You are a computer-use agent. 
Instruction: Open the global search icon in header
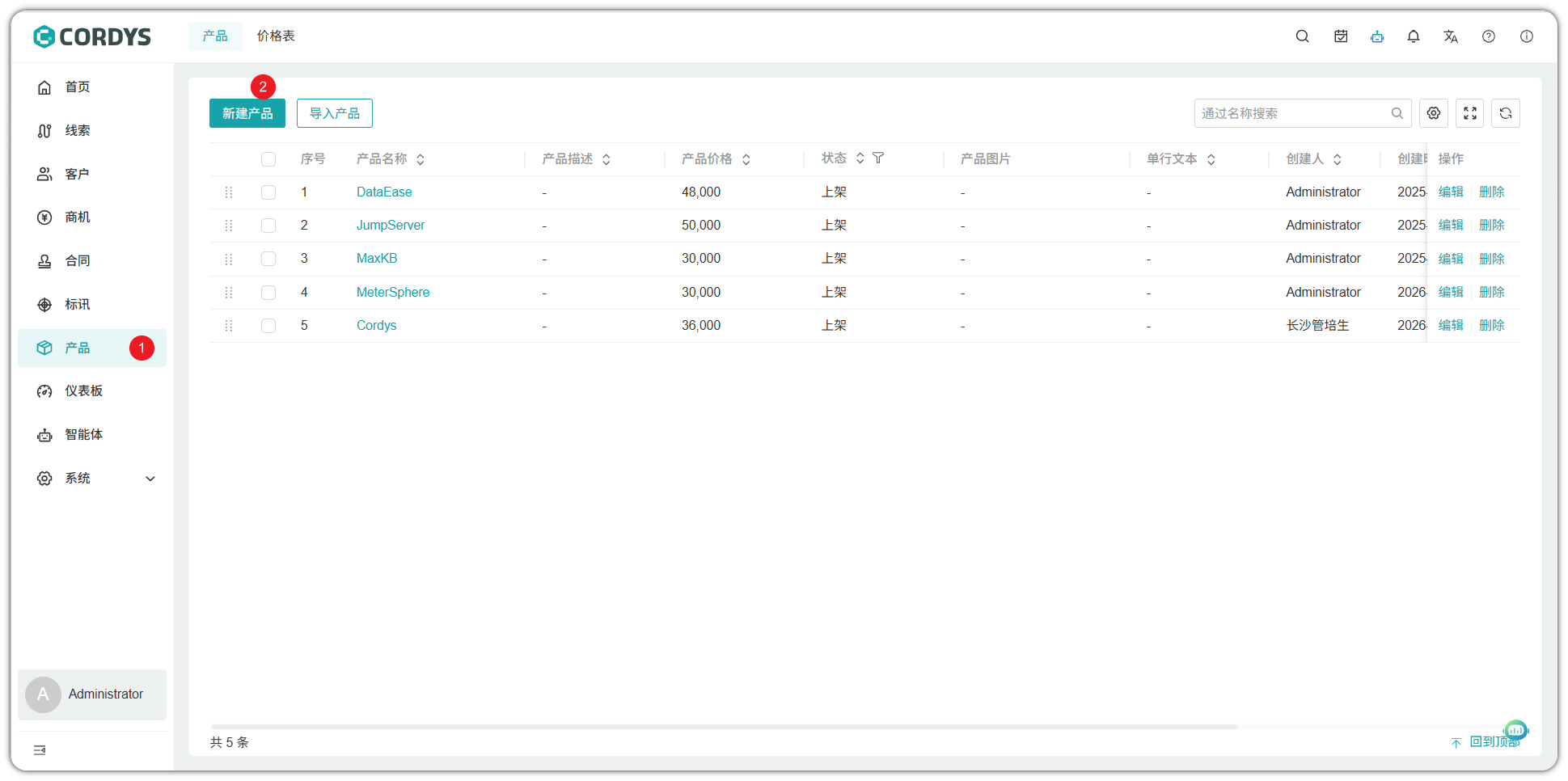[1302, 36]
